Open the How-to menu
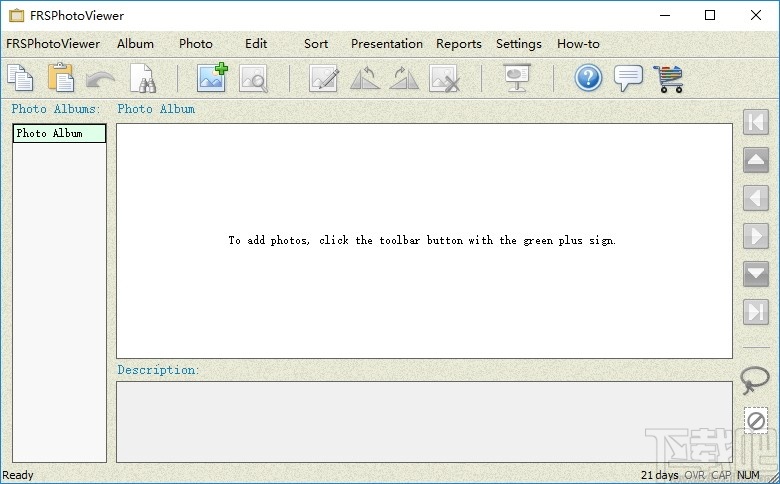The height and width of the screenshot is (484, 780). pos(578,44)
